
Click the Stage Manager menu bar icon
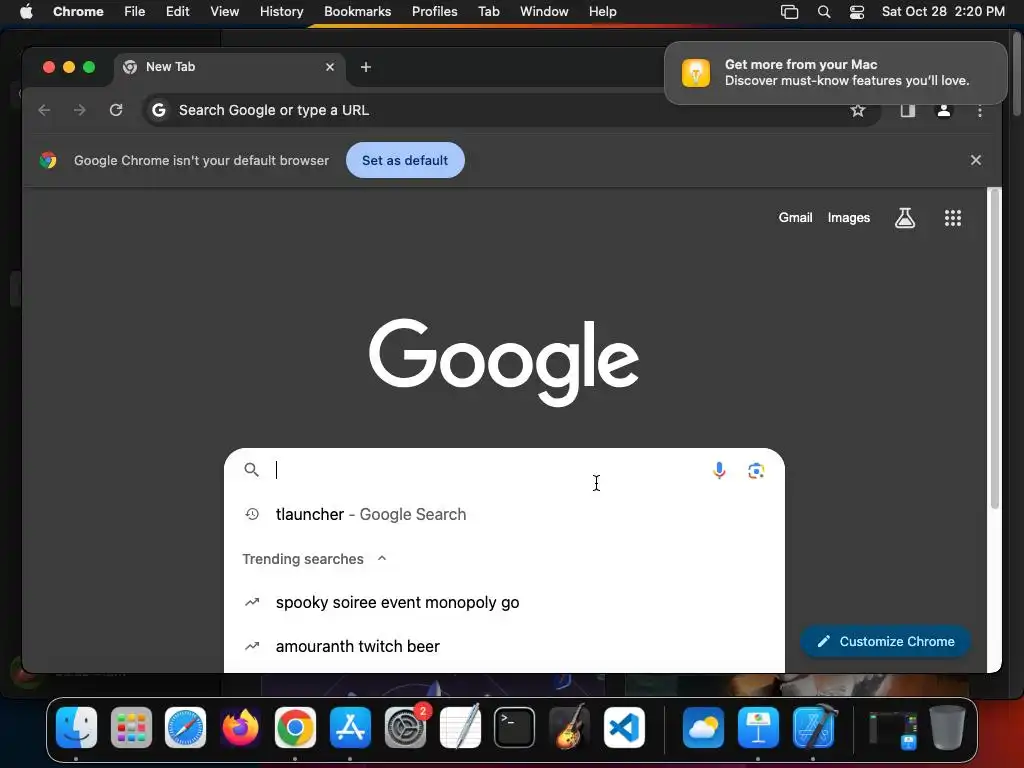tap(790, 12)
